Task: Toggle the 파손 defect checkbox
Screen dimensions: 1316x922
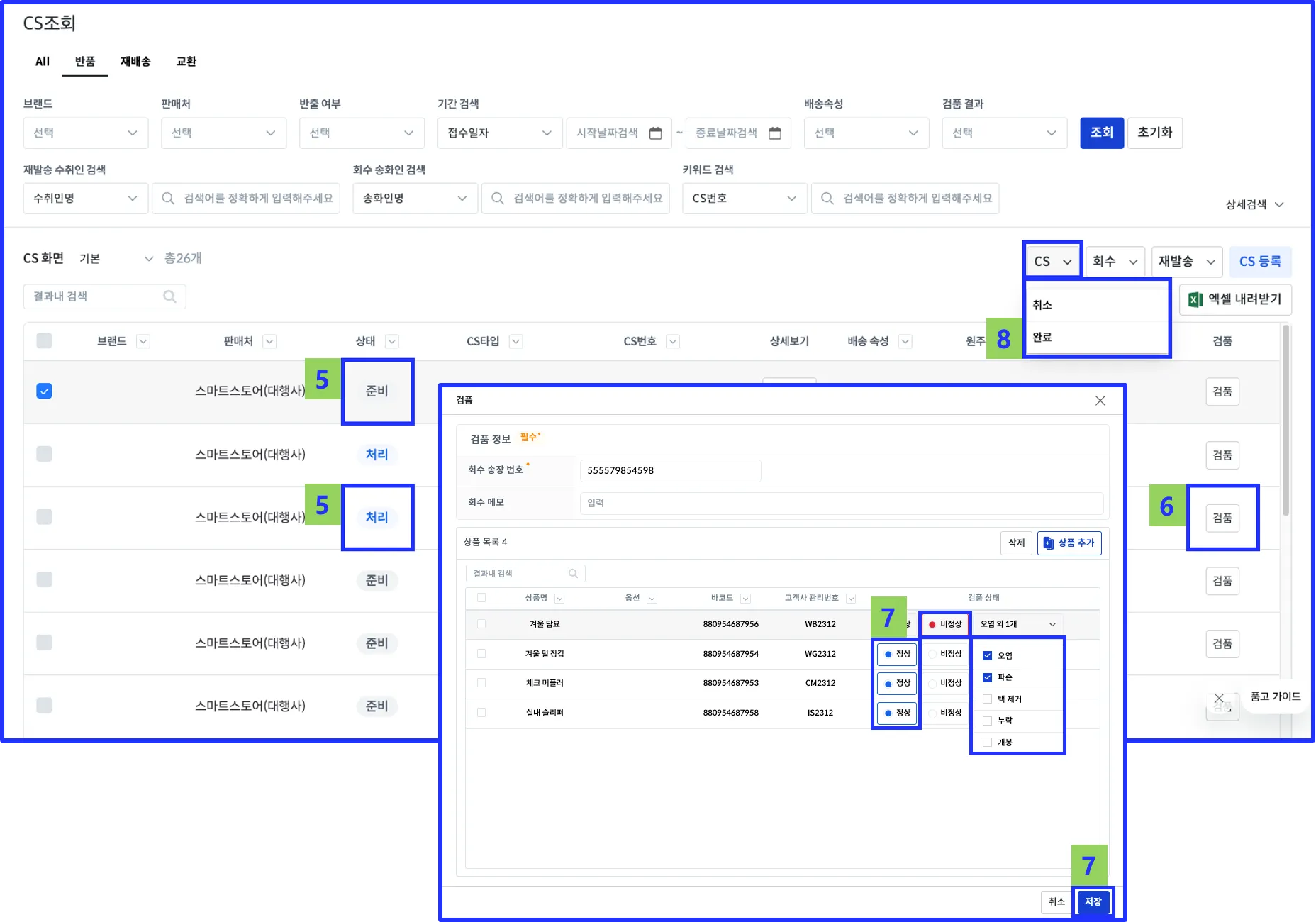Action: (x=987, y=678)
